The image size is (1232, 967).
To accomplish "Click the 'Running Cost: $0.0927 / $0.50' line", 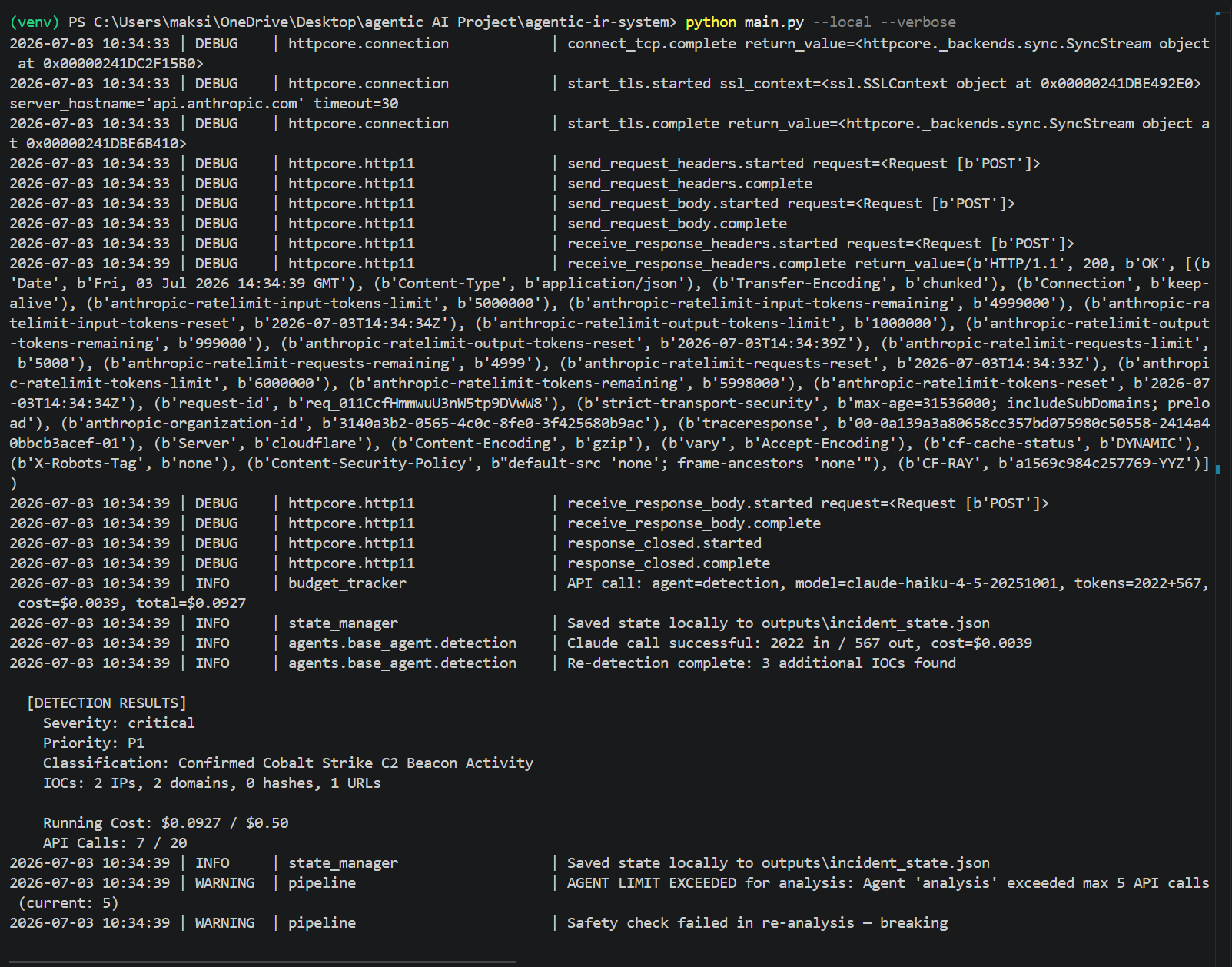I will (165, 823).
